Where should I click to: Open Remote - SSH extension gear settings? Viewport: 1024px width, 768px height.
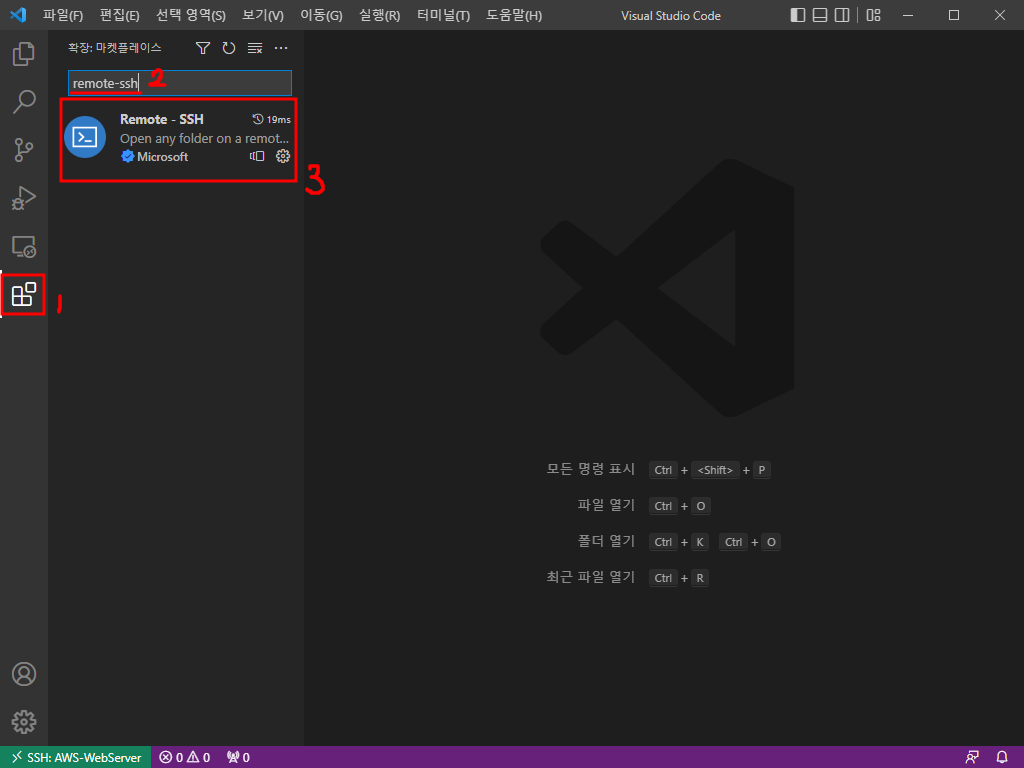(x=283, y=156)
